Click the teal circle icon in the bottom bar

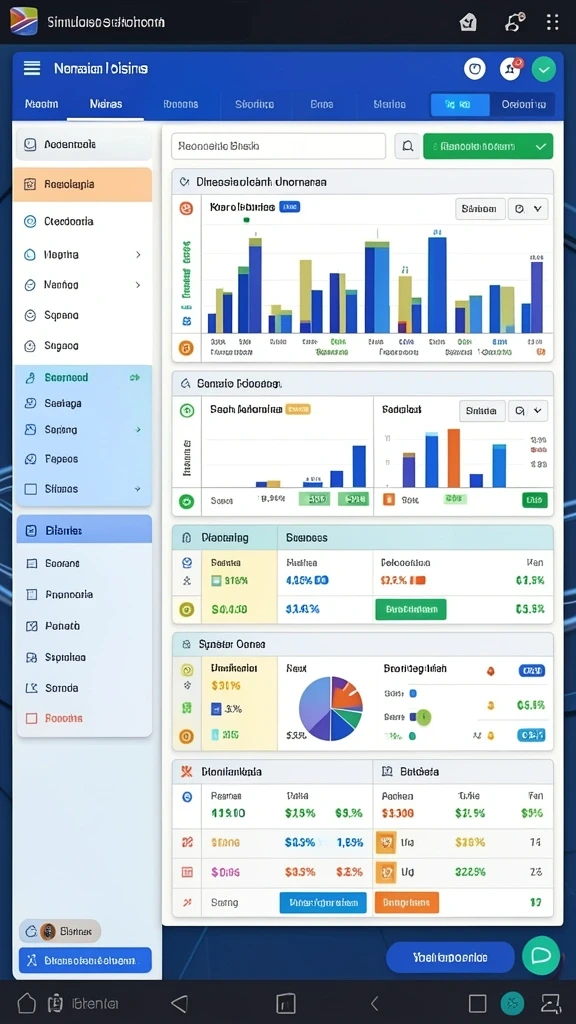pyautogui.click(x=512, y=1003)
